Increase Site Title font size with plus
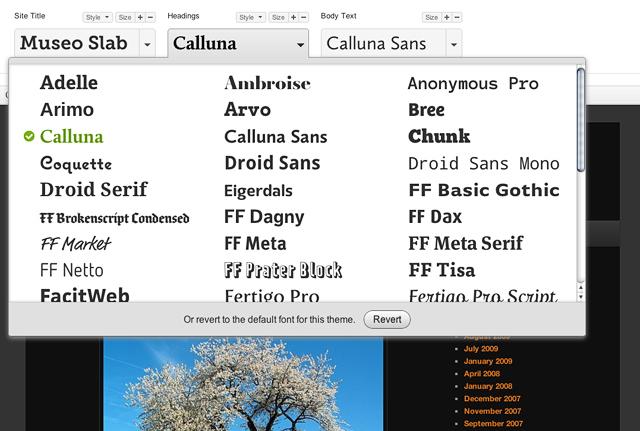Screen dimensions: 640x431 pyautogui.click(x=139, y=17)
